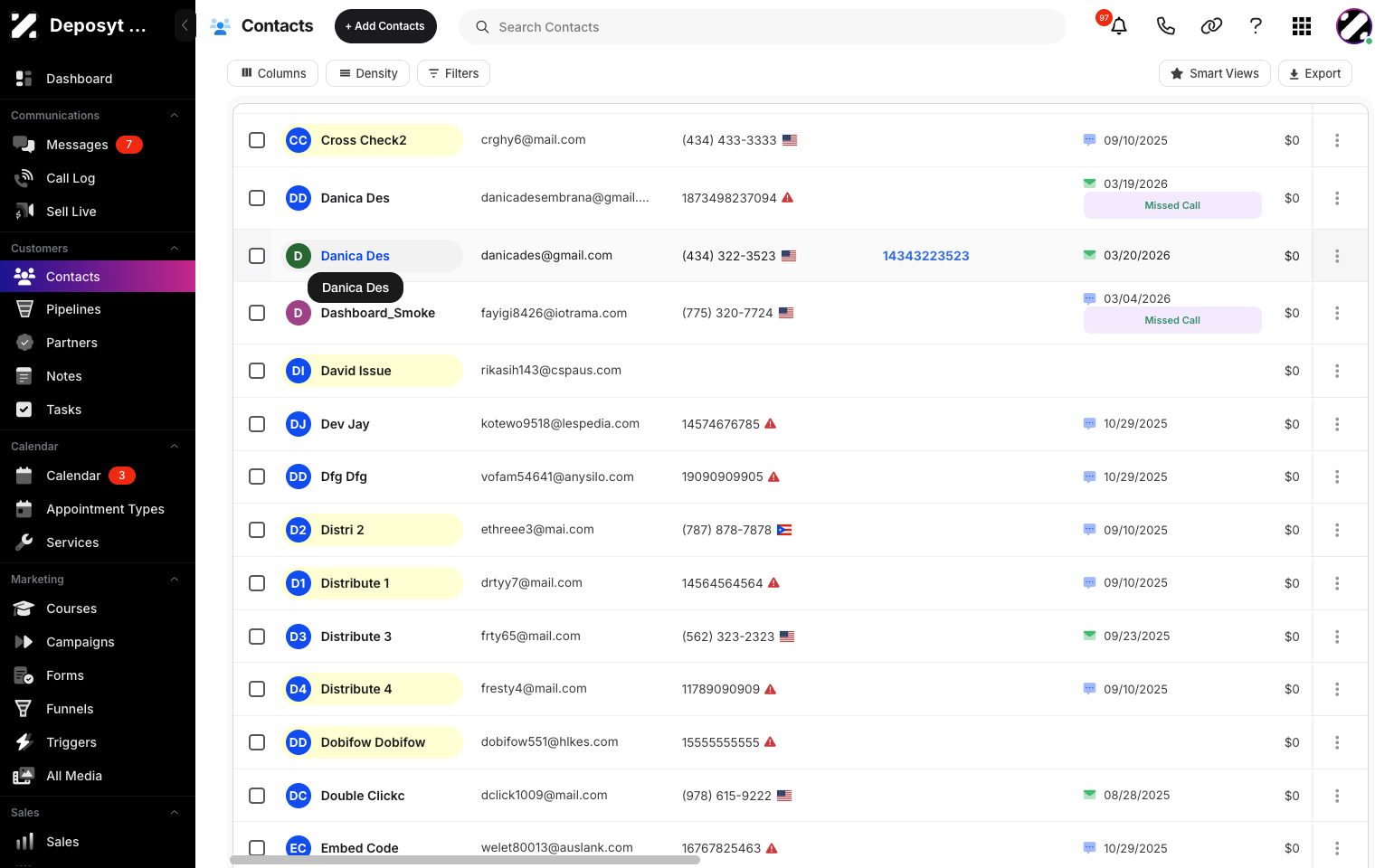The width and height of the screenshot is (1394, 868).
Task: Click the message icon beside 09/10/2025 for Cross Check2
Action: (1090, 140)
